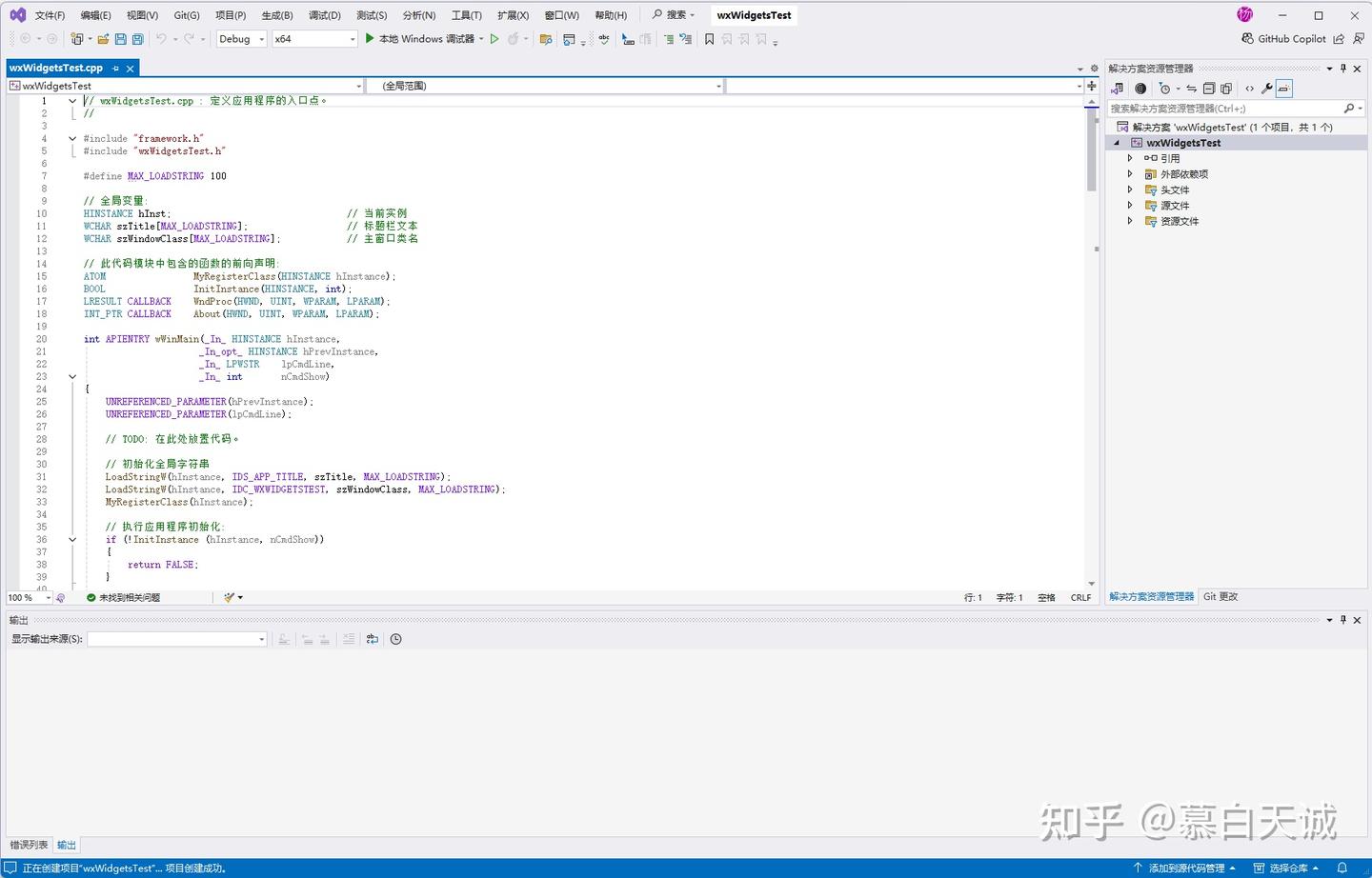Click the Save All toolbar icon
This screenshot has height=878, width=1372.
pyautogui.click(x=138, y=39)
